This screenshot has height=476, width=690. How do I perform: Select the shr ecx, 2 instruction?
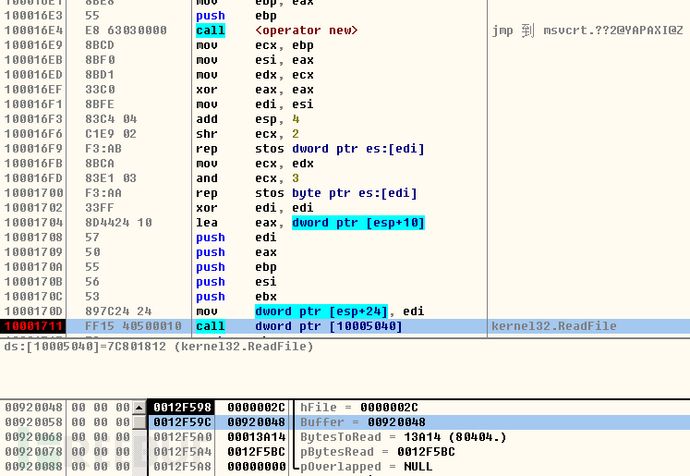point(345,134)
